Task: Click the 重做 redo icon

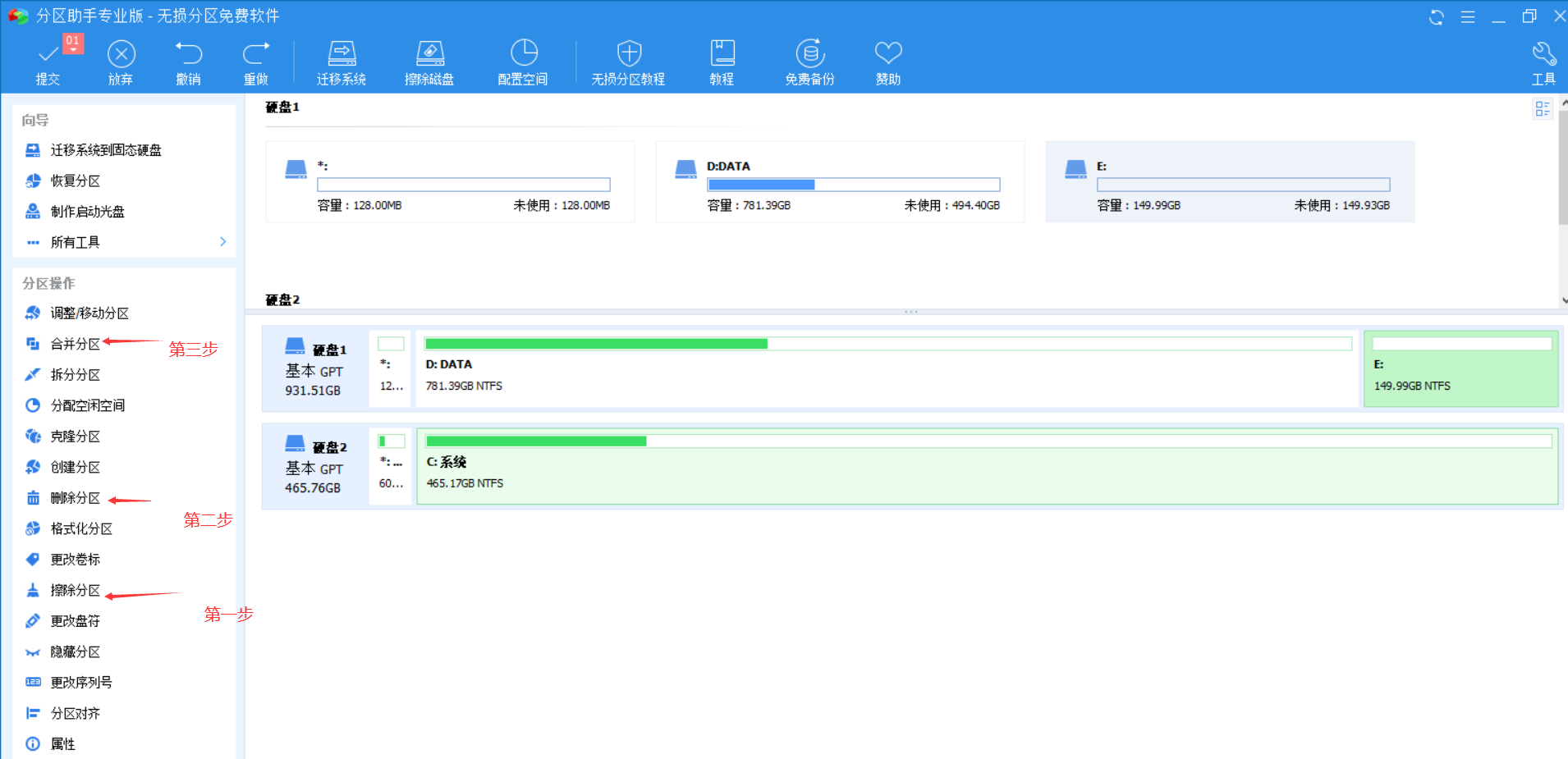Action: pos(256,53)
